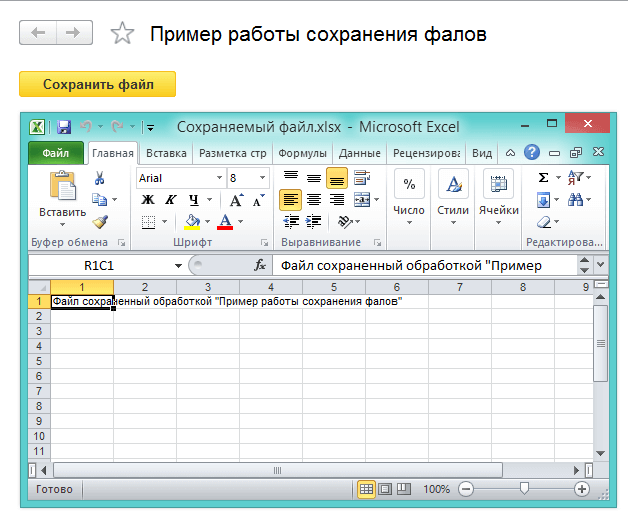The height and width of the screenshot is (520, 628).
Task: Open the Вставить paste options arrow
Action: coord(62,224)
